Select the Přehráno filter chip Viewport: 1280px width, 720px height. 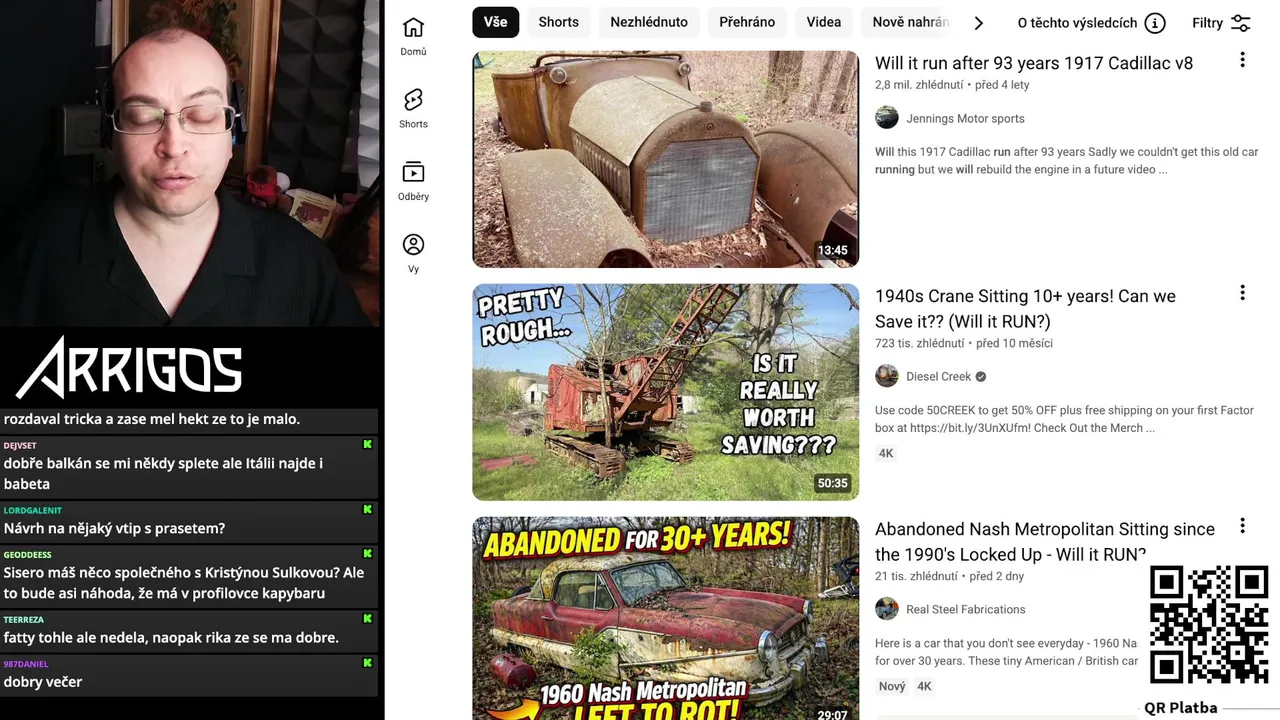pos(747,22)
